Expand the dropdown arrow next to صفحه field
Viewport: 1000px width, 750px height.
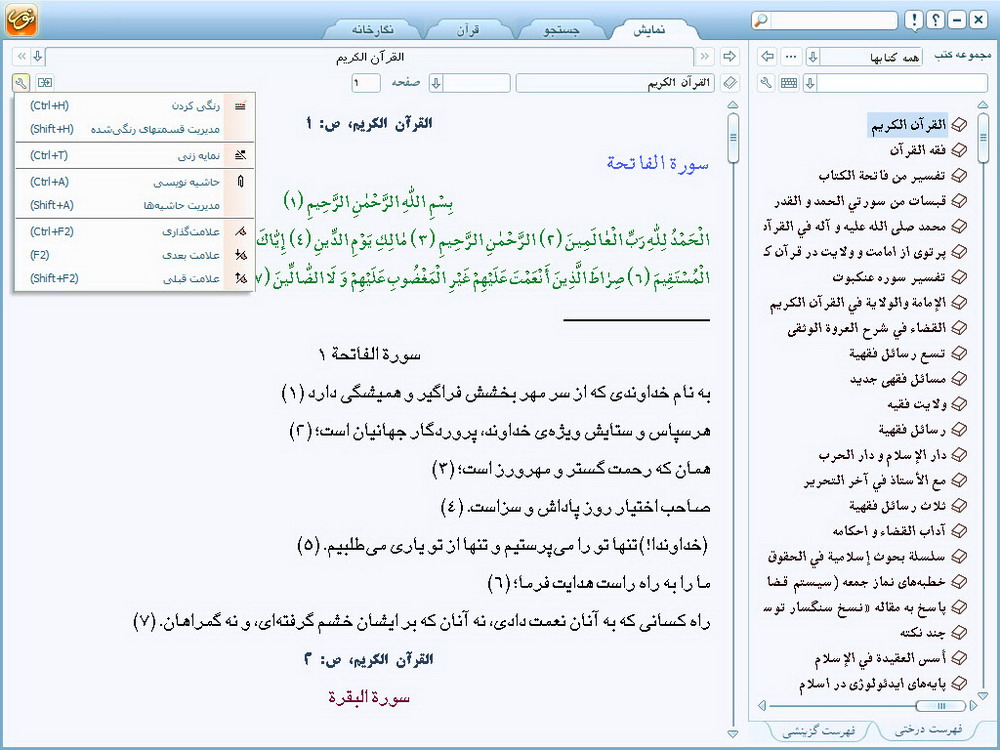[x=437, y=83]
